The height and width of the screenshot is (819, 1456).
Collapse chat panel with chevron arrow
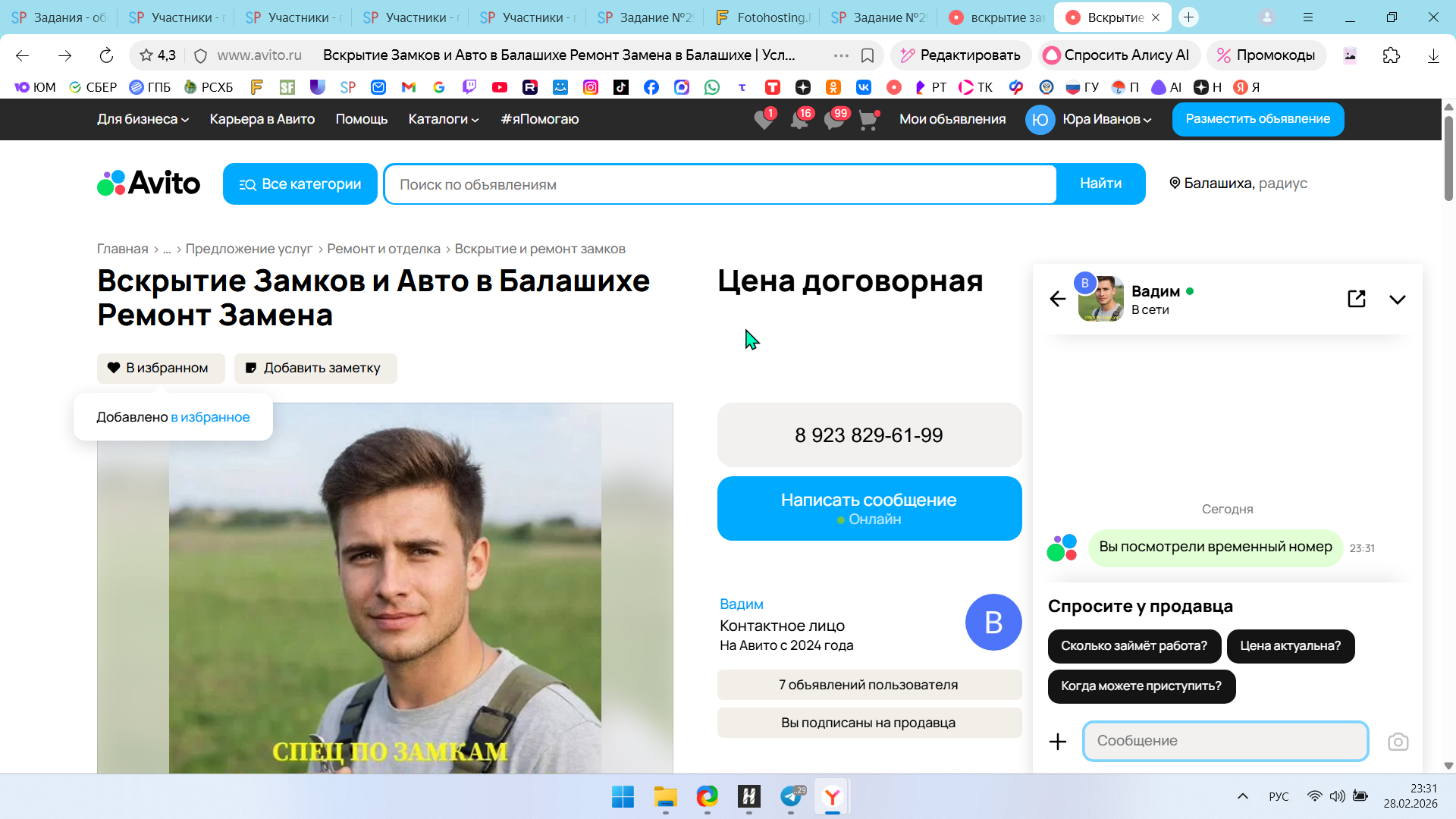click(x=1397, y=300)
